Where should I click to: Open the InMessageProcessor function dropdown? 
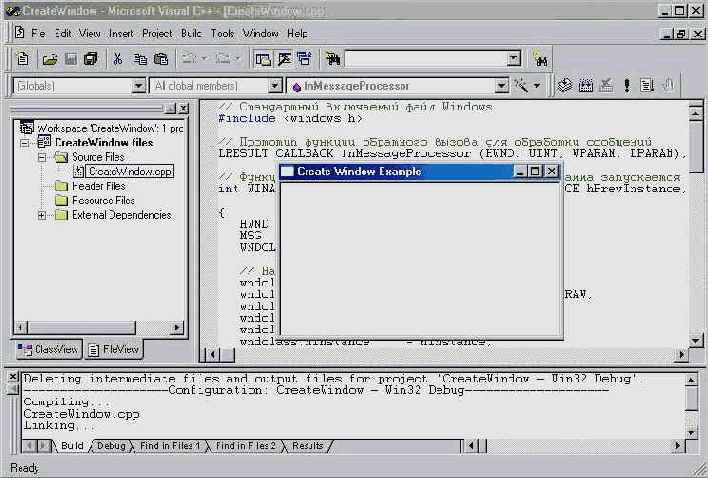click(496, 86)
